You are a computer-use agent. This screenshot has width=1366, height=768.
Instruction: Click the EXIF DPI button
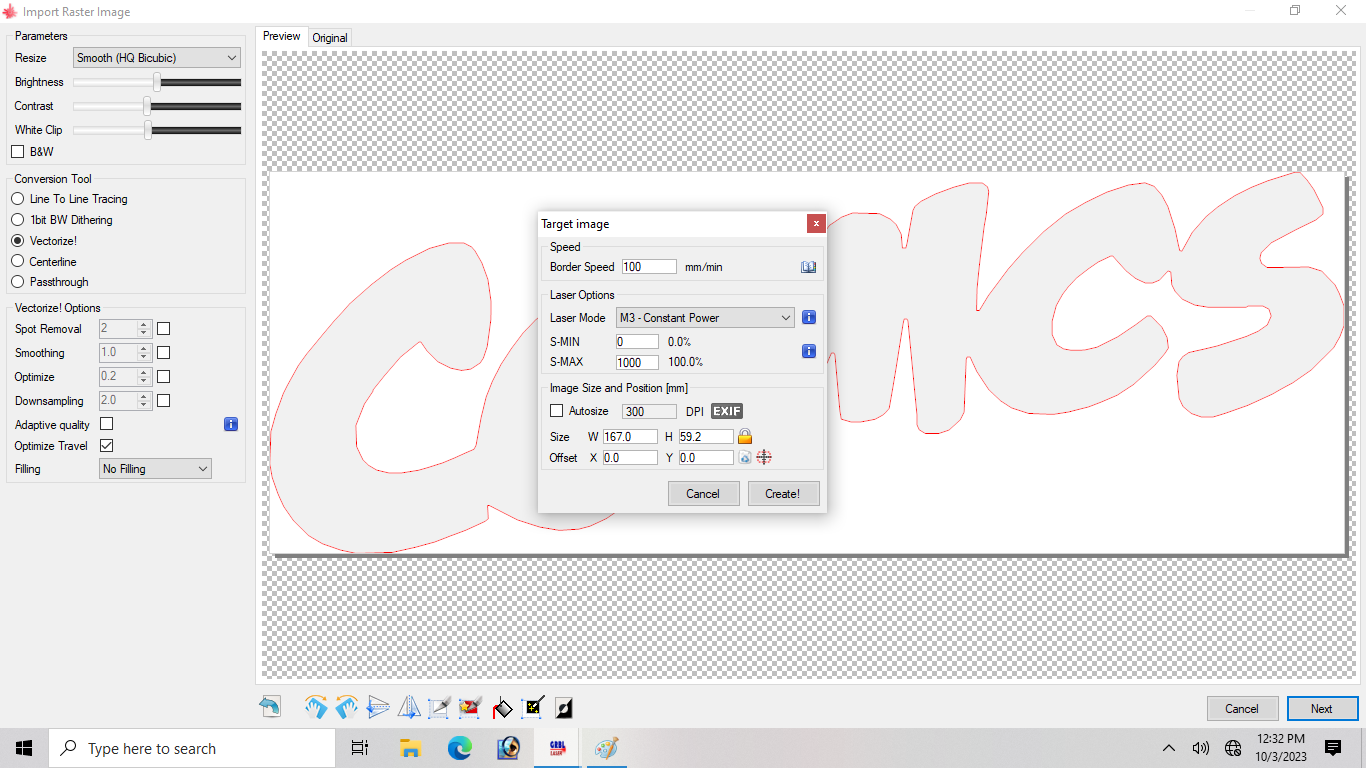tap(727, 411)
